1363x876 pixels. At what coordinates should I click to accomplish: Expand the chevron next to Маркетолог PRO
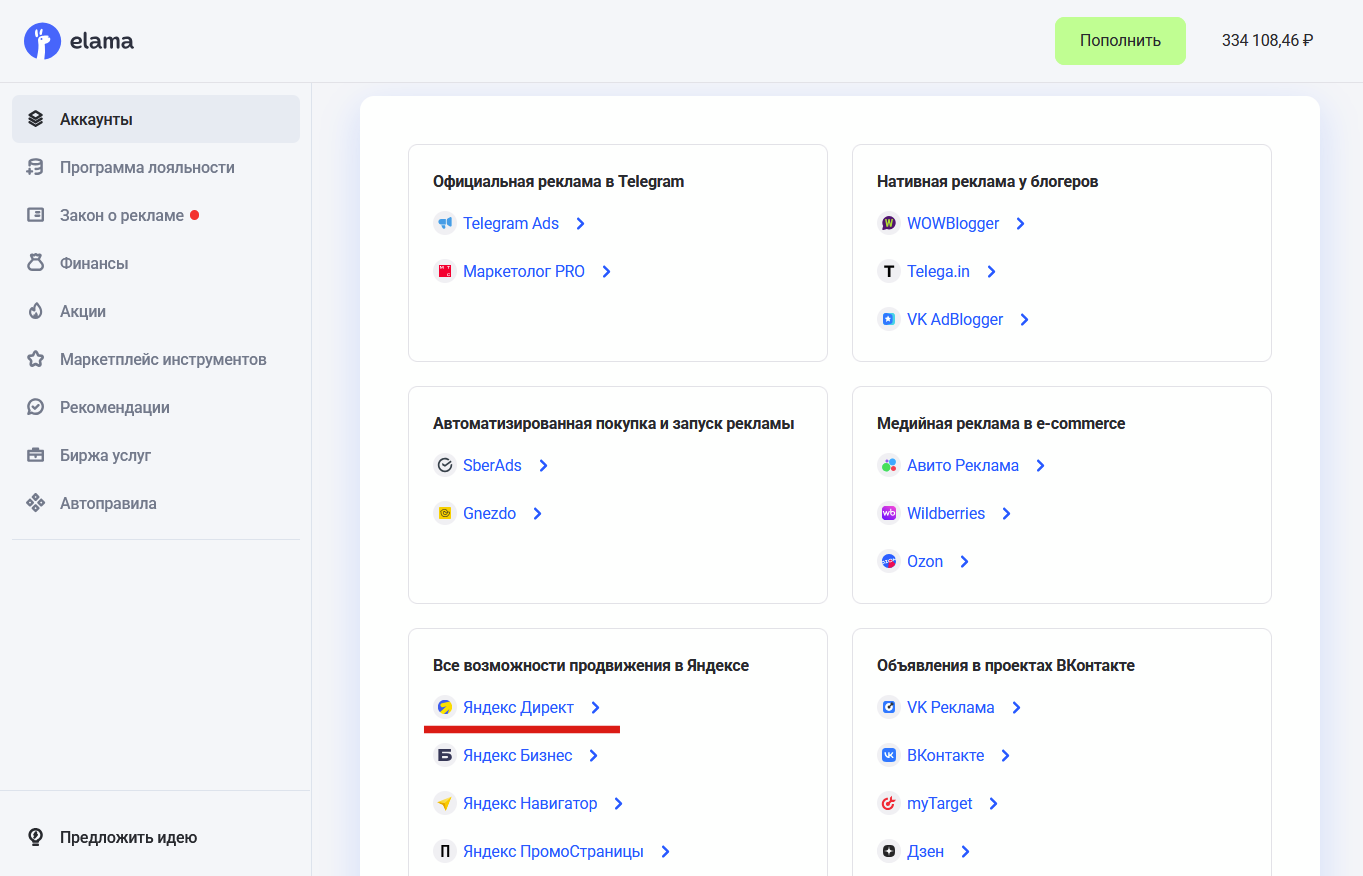(x=606, y=271)
